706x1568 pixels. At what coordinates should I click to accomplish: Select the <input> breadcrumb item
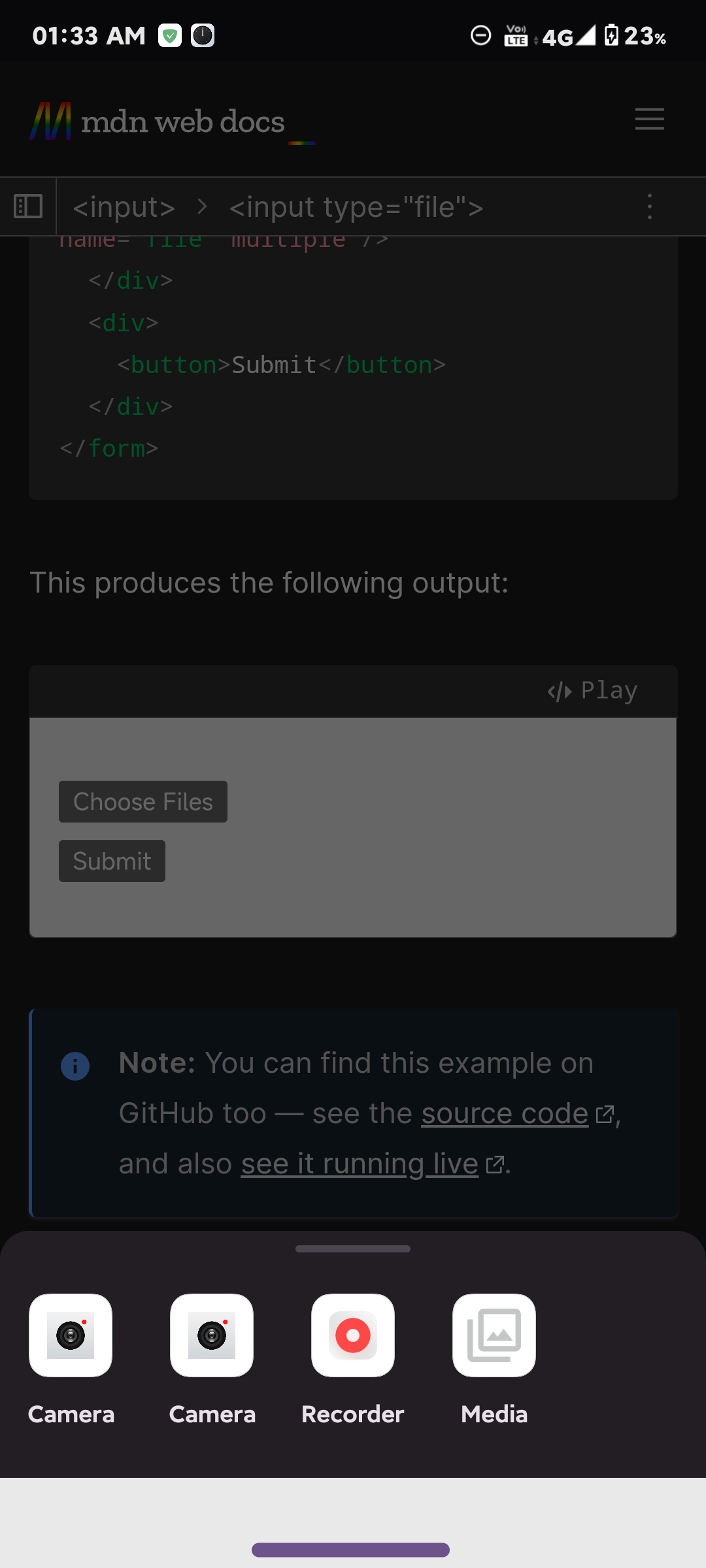click(124, 207)
